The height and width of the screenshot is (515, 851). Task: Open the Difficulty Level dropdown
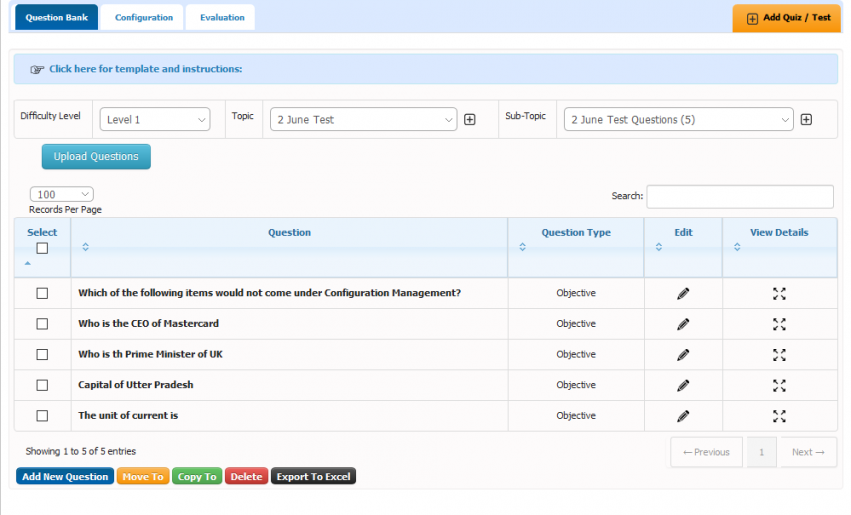(155, 119)
